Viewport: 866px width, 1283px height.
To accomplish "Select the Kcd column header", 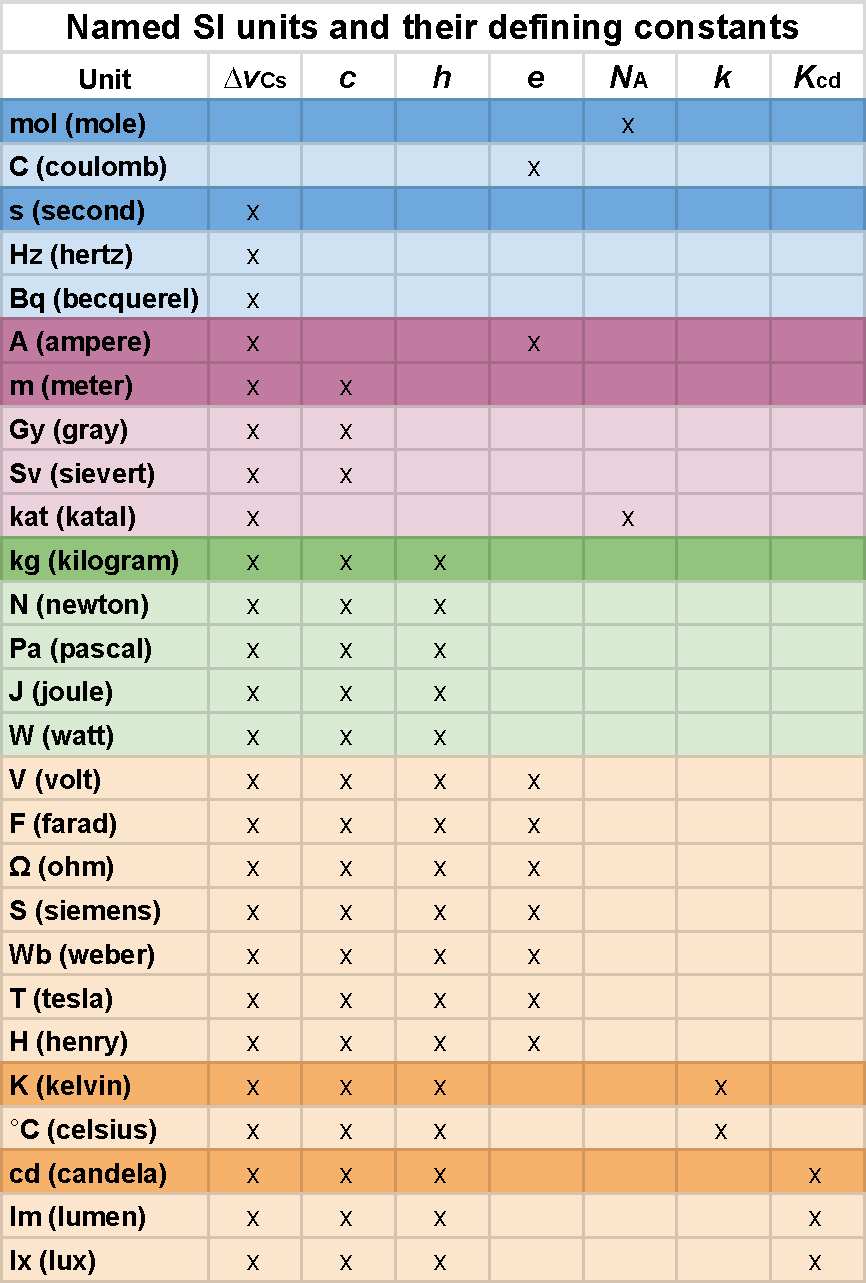I will pyautogui.click(x=817, y=79).
